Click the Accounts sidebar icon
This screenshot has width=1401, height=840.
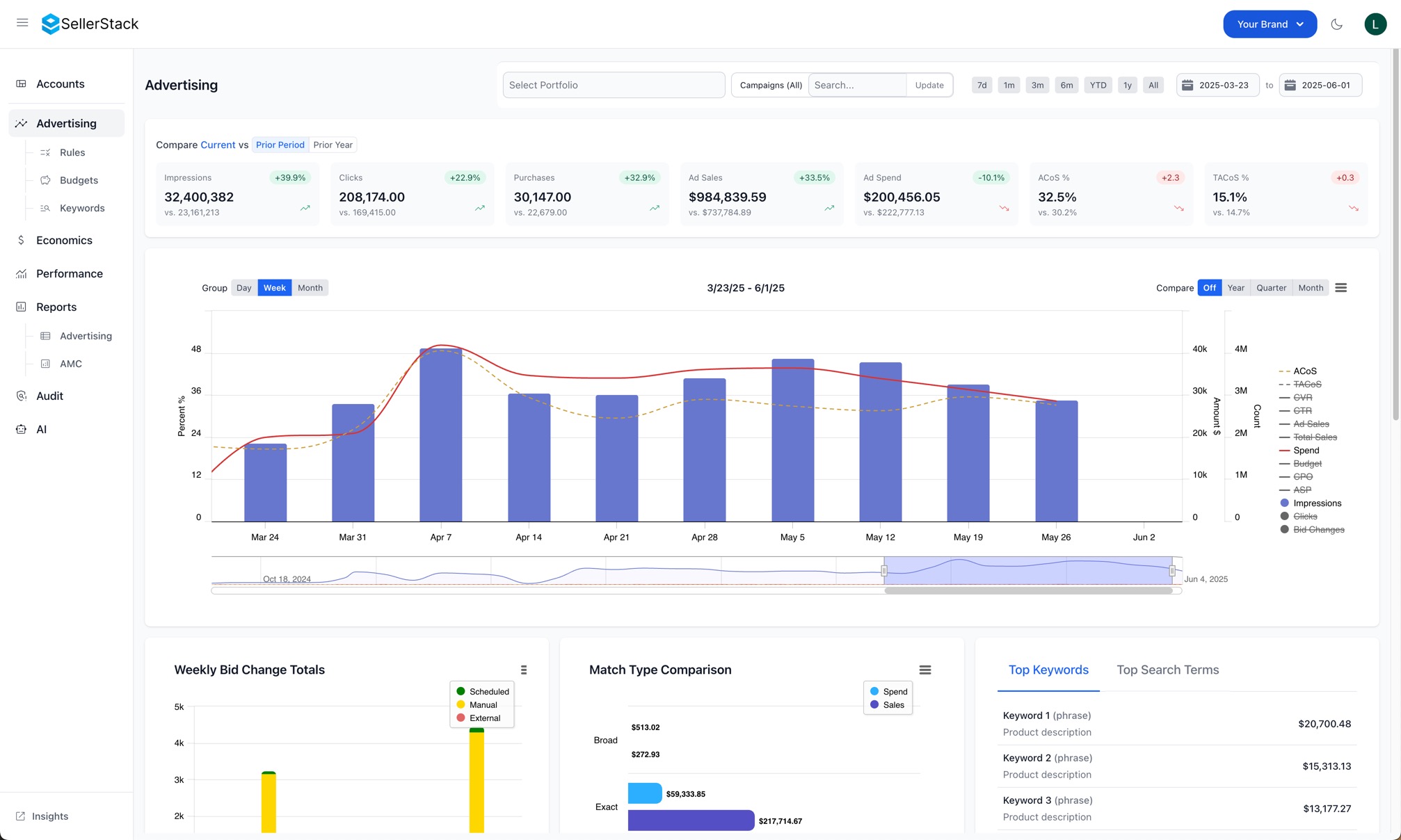pyautogui.click(x=22, y=83)
